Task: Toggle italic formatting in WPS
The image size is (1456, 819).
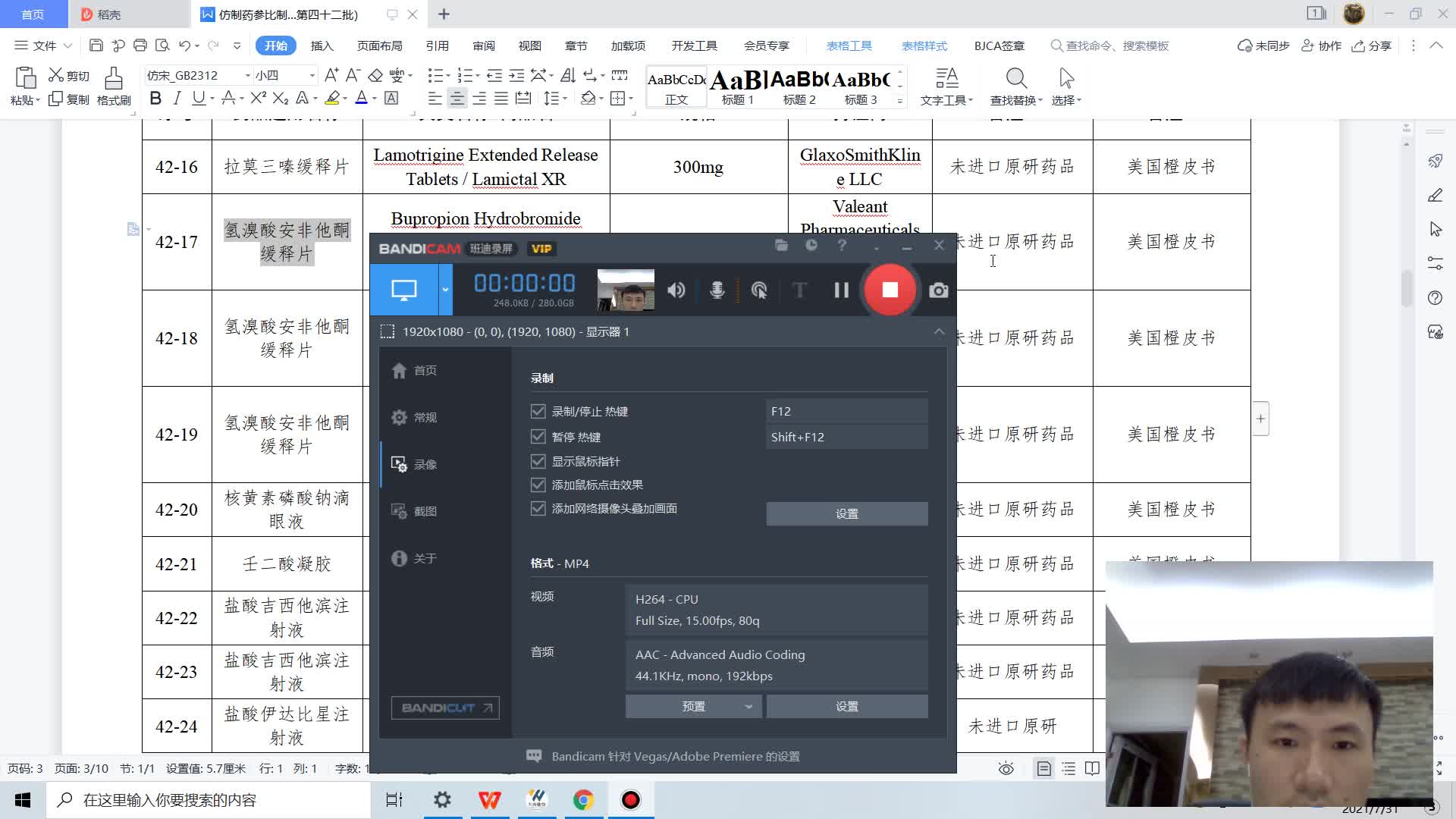Action: 177,98
